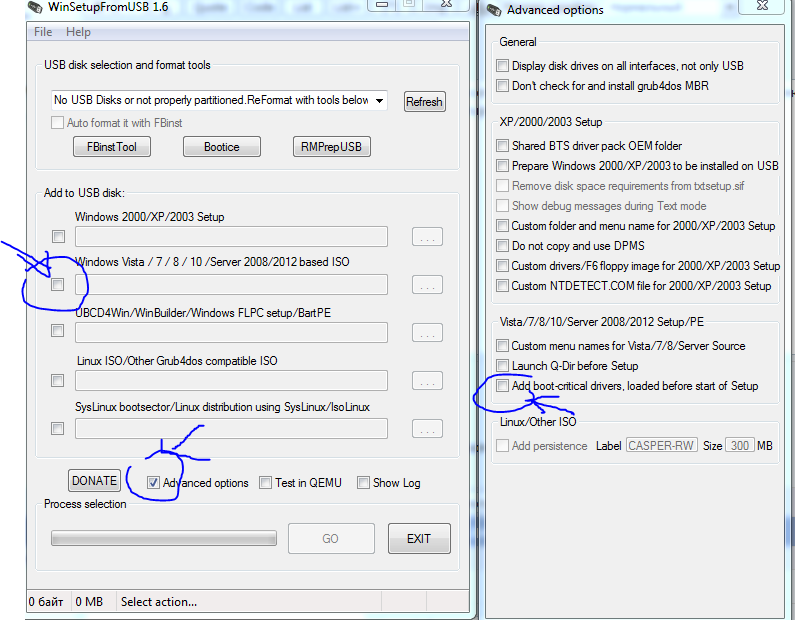Toggle the Show Log checkbox
This screenshot has height=620, width=795.
coord(363,483)
